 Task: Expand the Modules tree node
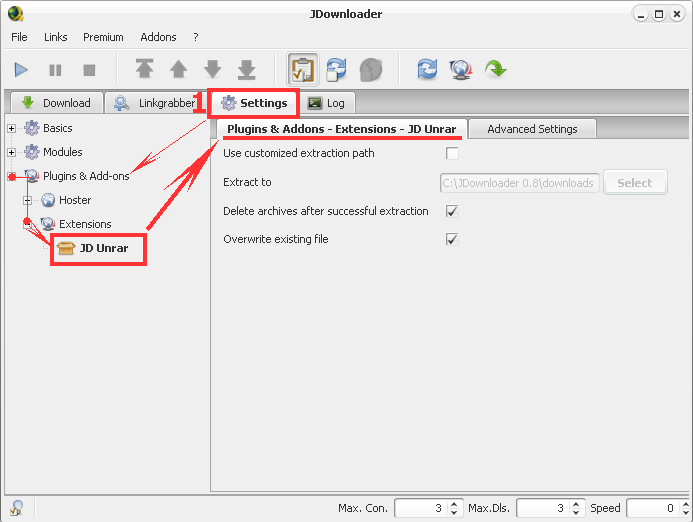point(11,152)
